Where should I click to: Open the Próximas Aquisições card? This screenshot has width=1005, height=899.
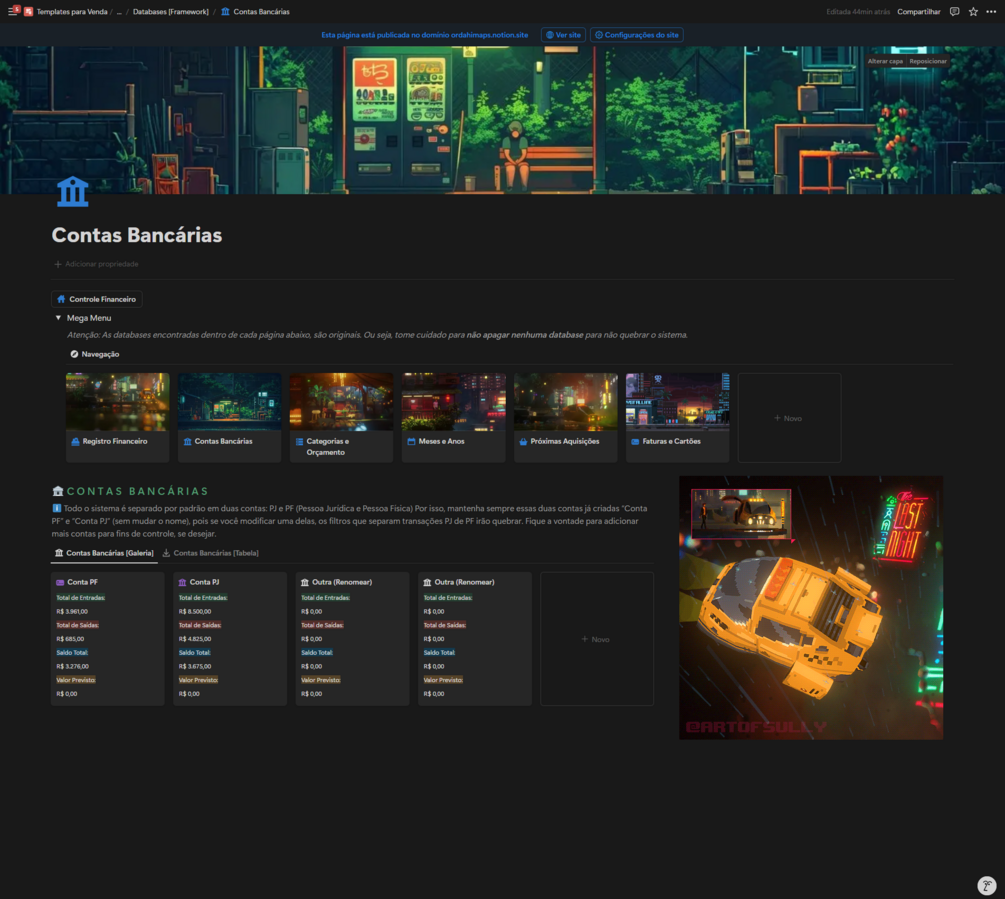click(x=566, y=417)
